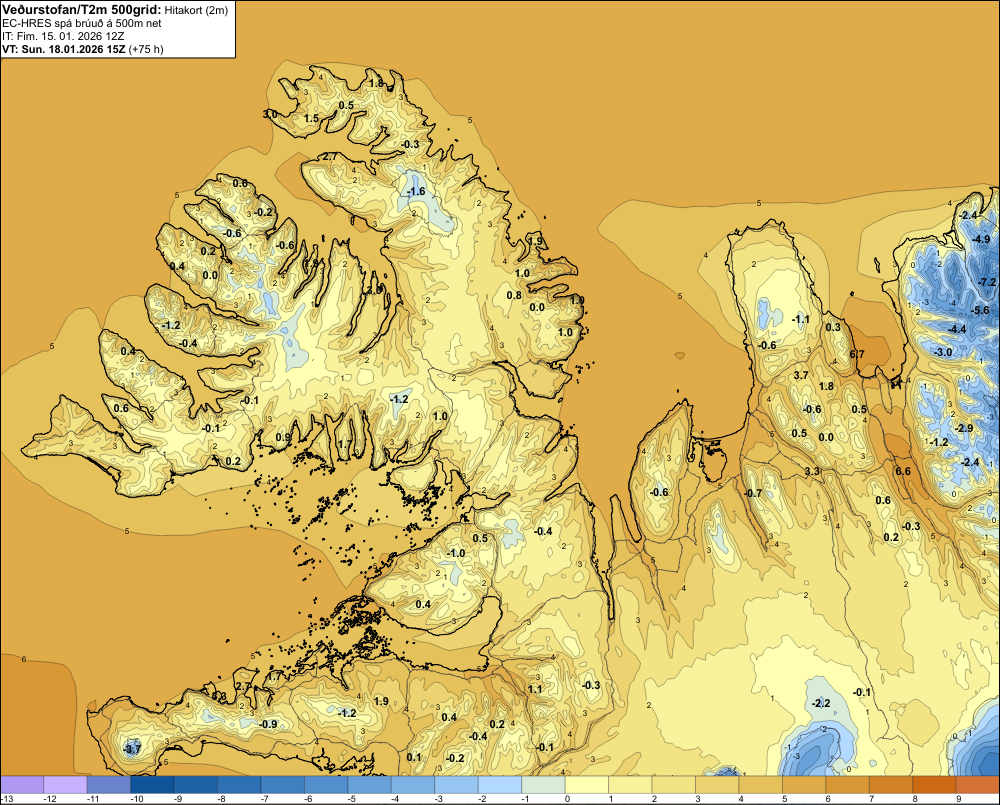Pick the legend swatch between 4 and 5
Image resolution: width=1000 pixels, height=805 pixels.
761,785
